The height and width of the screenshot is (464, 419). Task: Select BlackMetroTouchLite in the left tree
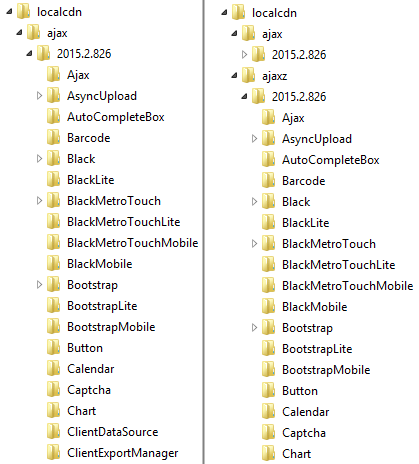click(124, 222)
